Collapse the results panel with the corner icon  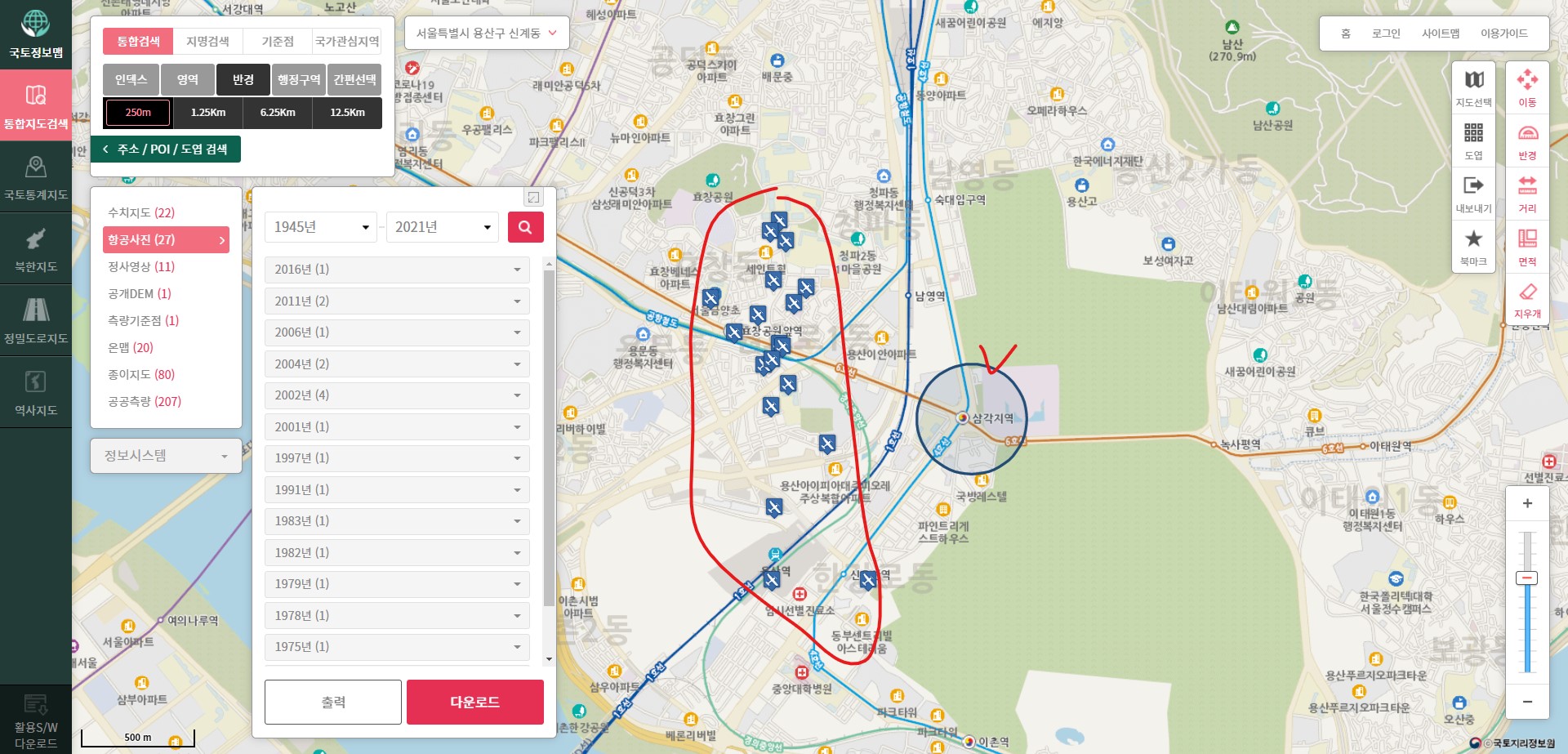[x=533, y=197]
